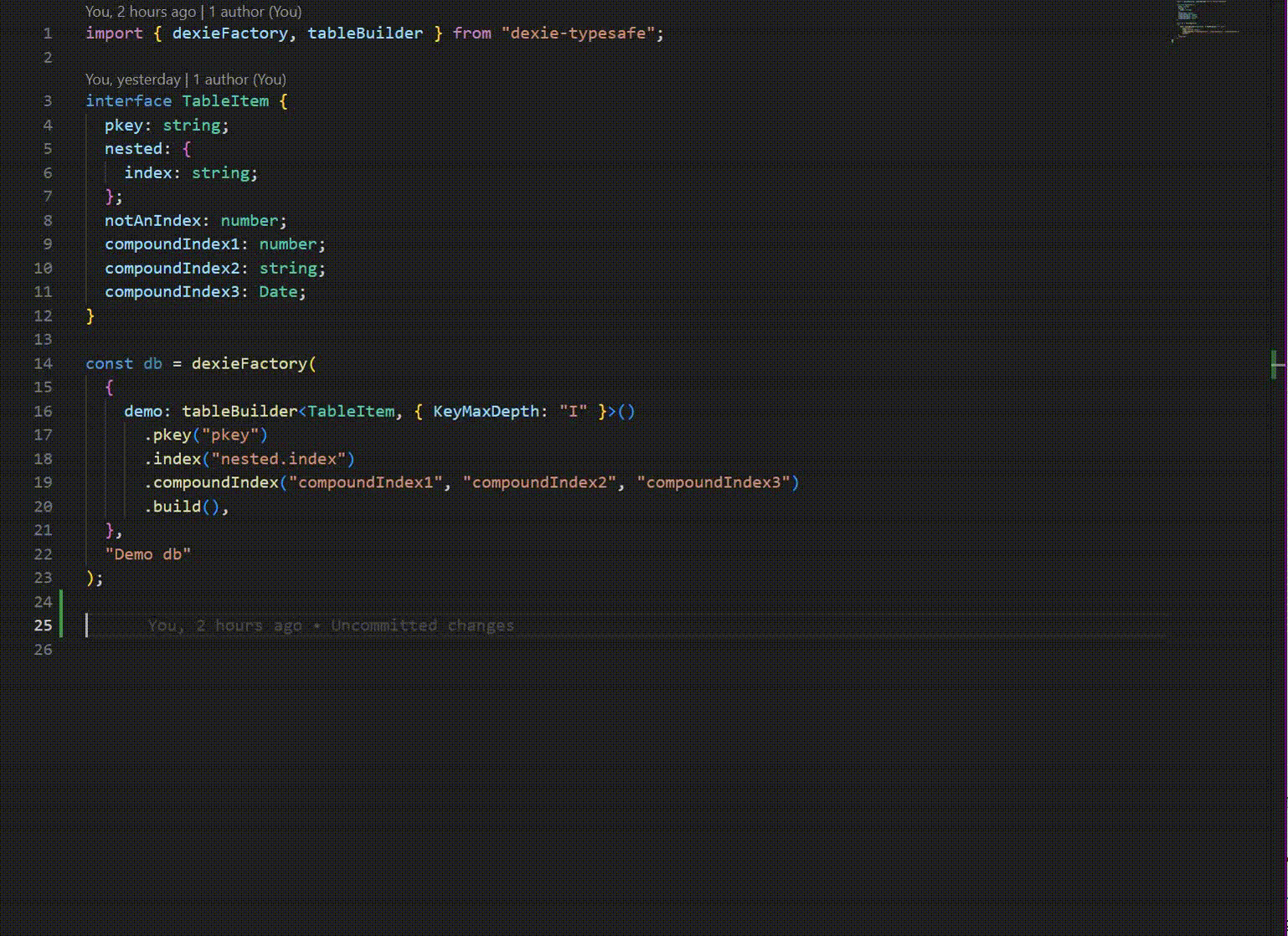The height and width of the screenshot is (936, 1288).
Task: Click the "nested.index" string argument
Action: (278, 460)
